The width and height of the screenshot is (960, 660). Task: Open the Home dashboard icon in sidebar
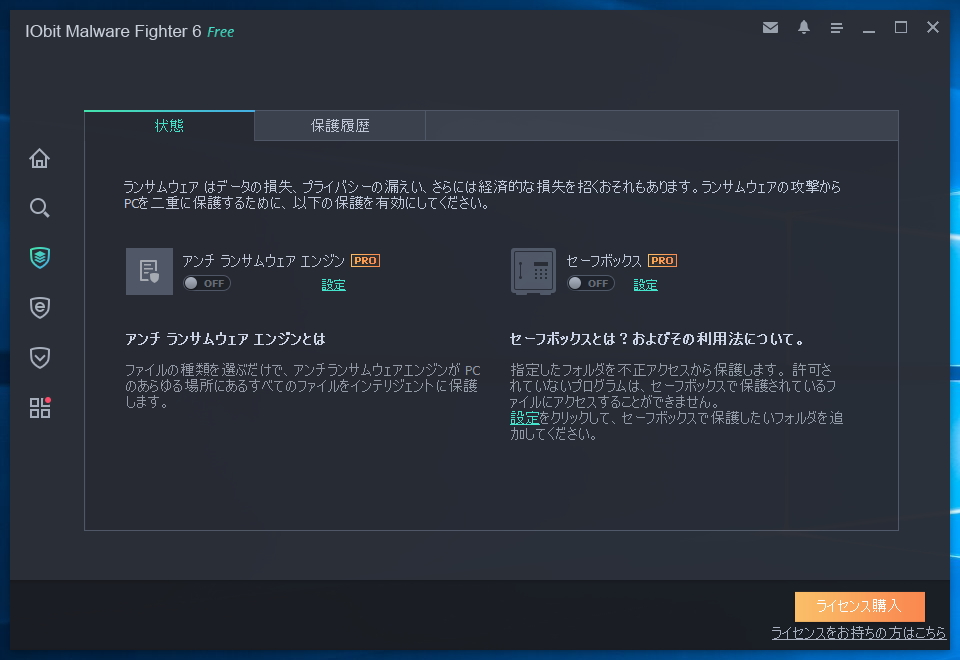point(39,158)
